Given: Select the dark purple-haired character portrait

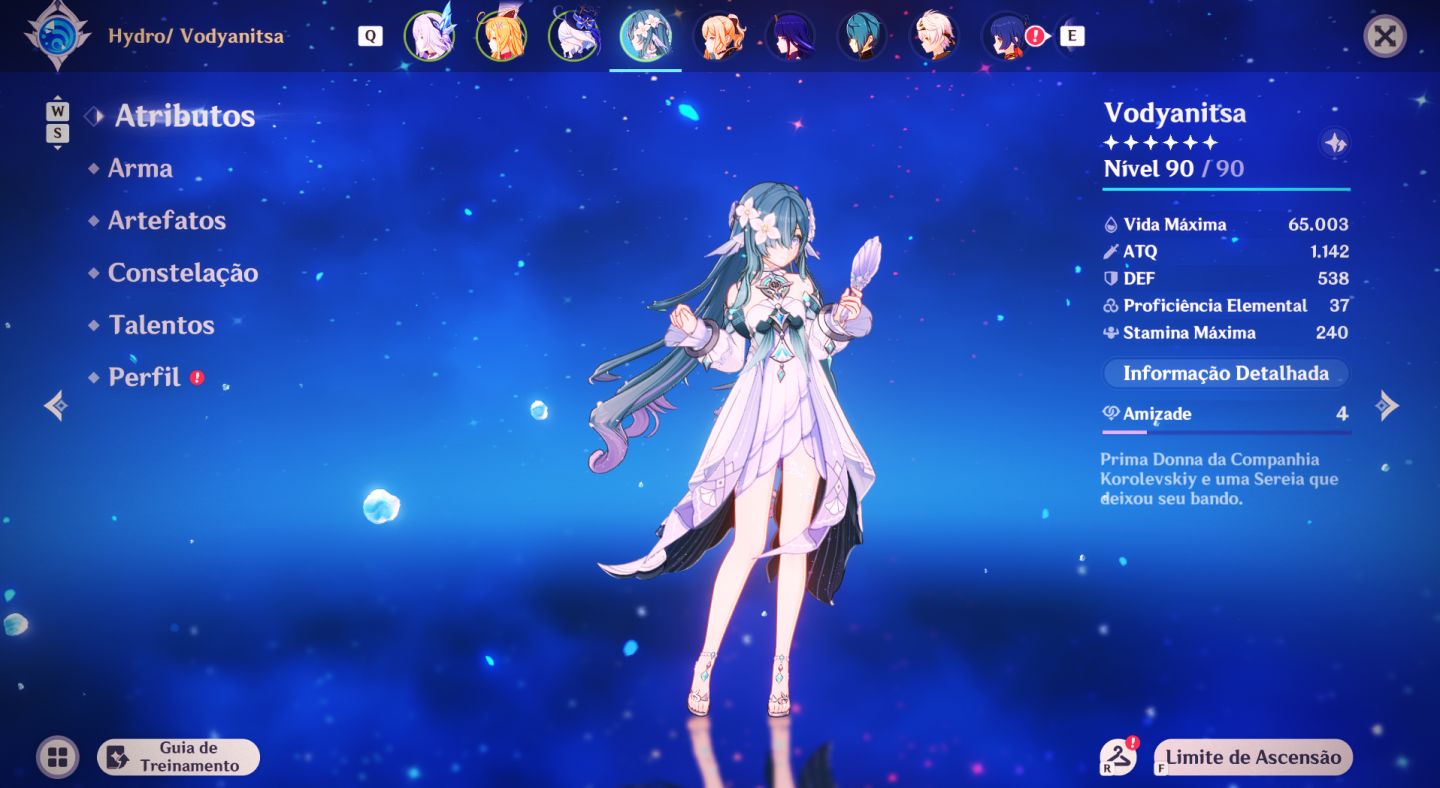Looking at the screenshot, I should tap(790, 36).
